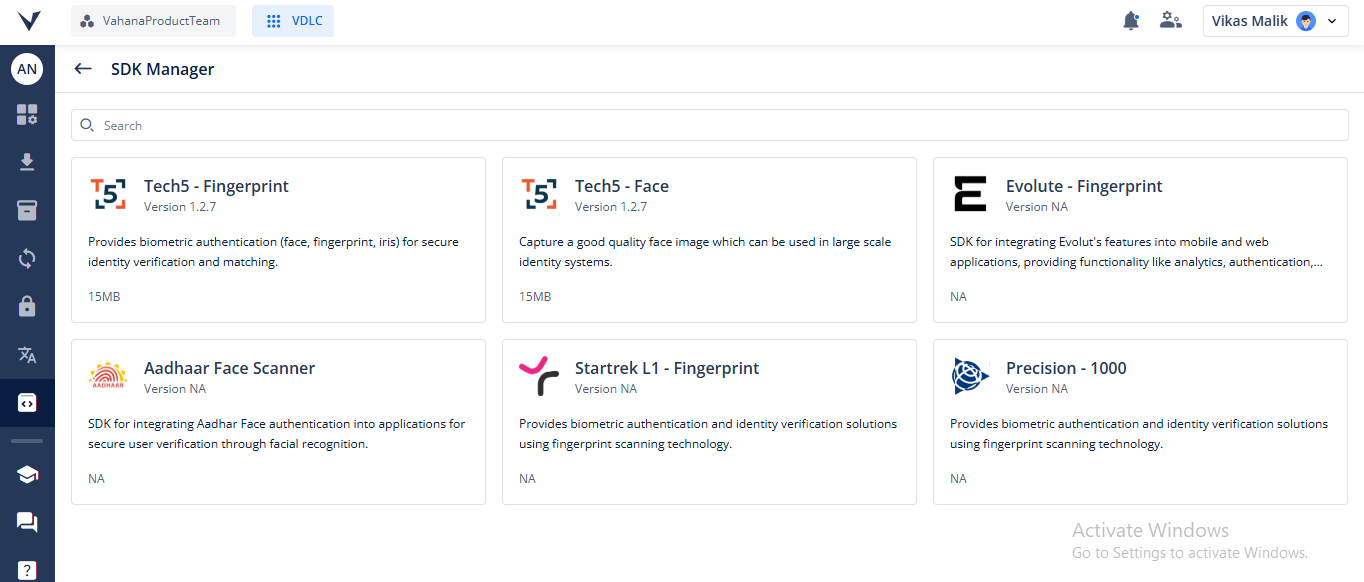Open the Precision - 1000 SDK title

[1066, 368]
